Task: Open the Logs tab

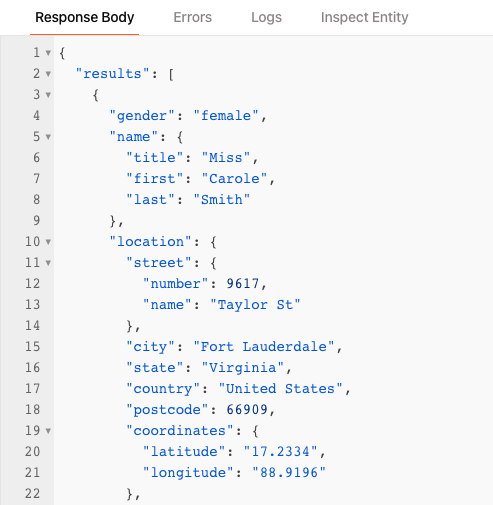Action: (266, 17)
